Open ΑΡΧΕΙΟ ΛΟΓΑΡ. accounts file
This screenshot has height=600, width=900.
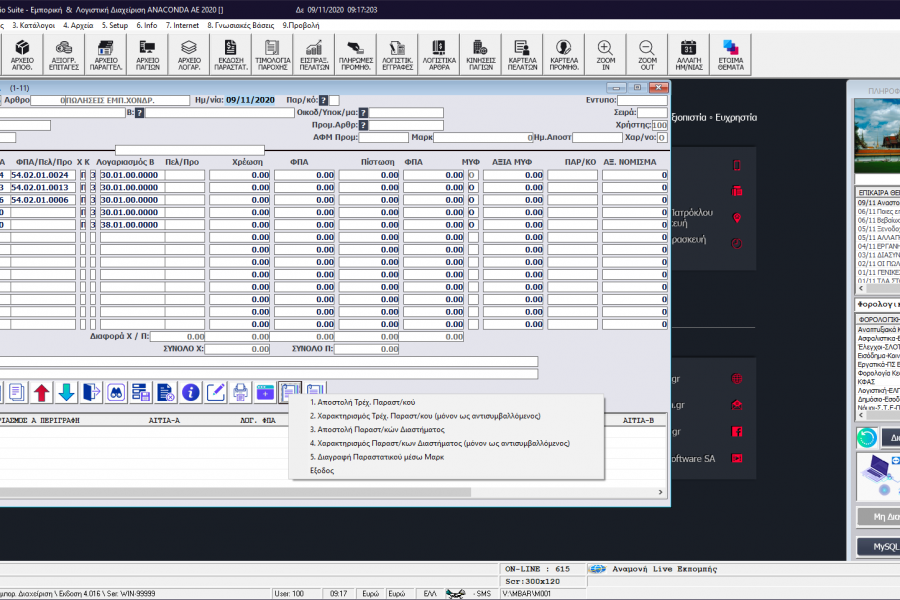pyautogui.click(x=189, y=55)
